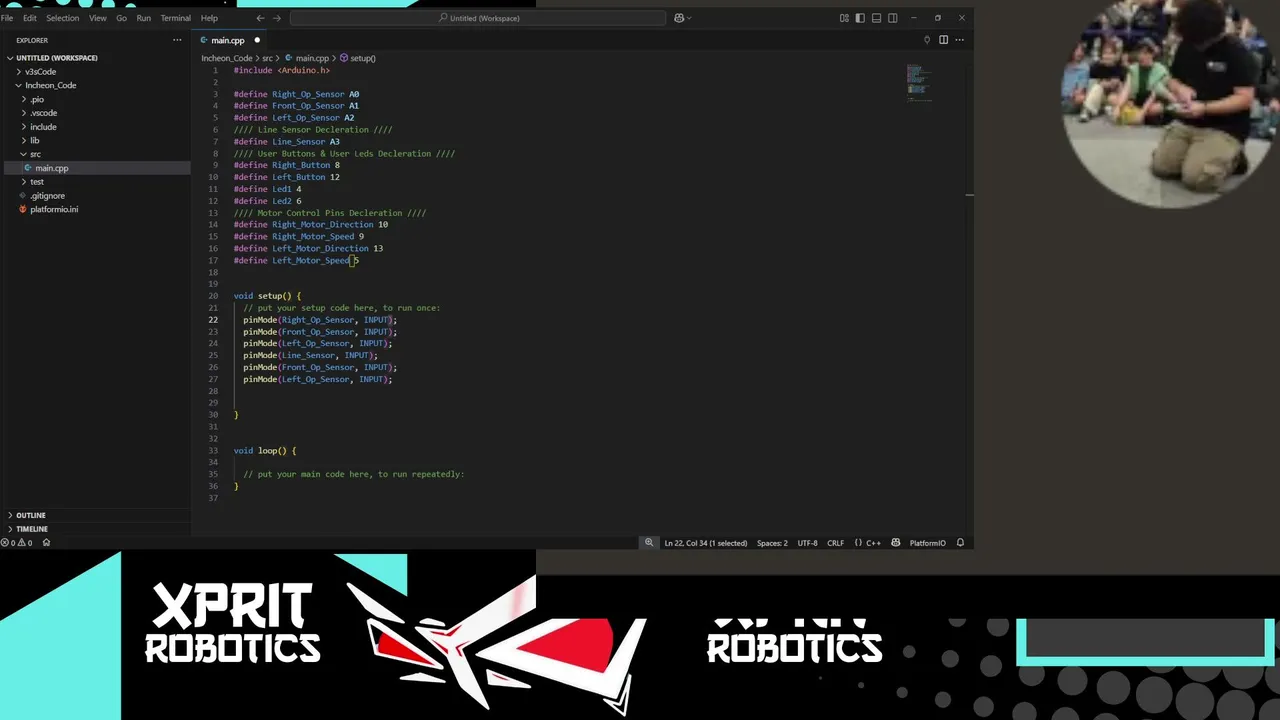1280x720 pixels.
Task: Open the Edit menu
Action: [30, 18]
